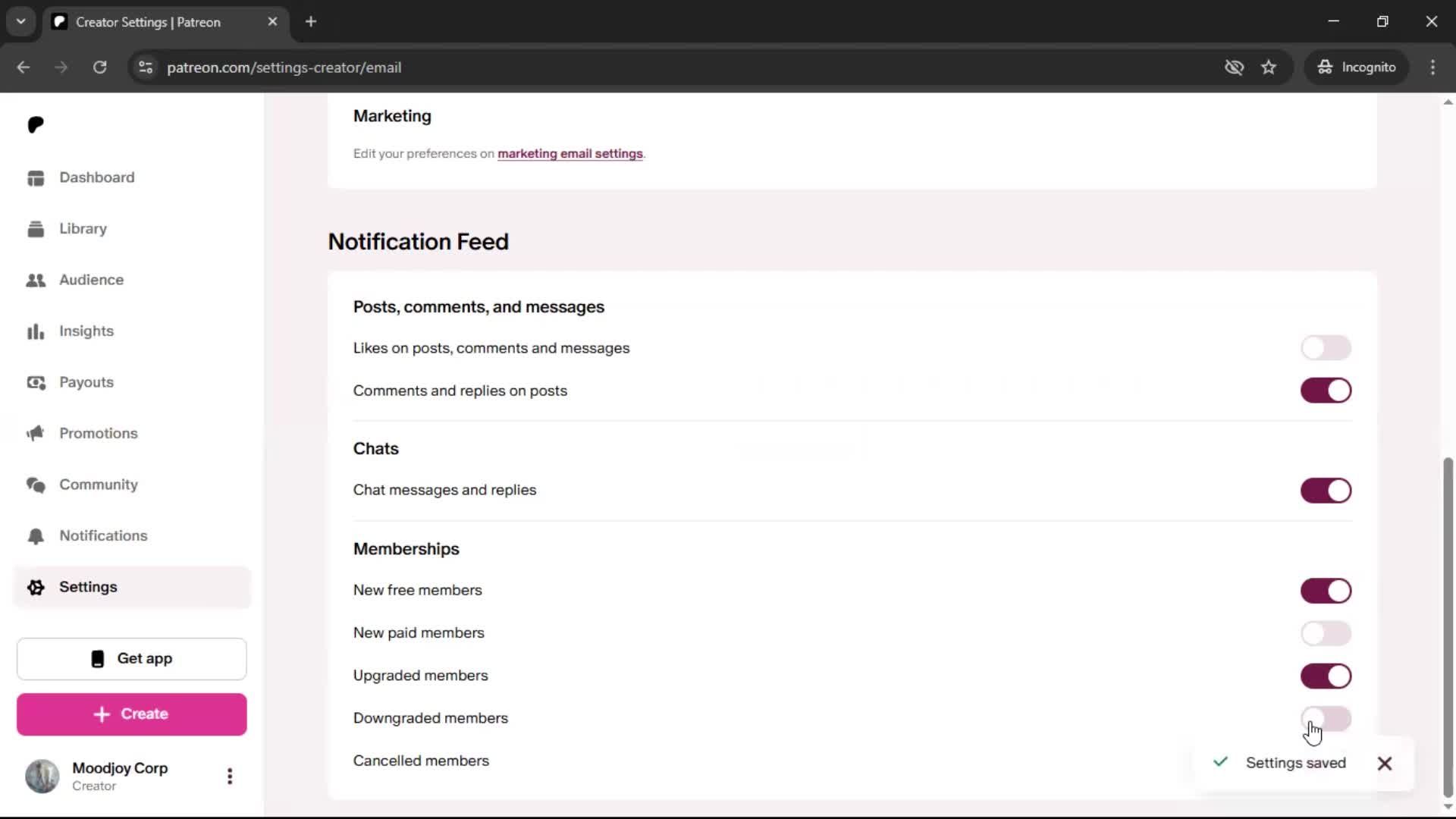Click scrollbar up arrow
Image resolution: width=1456 pixels, height=819 pixels.
[x=1448, y=102]
